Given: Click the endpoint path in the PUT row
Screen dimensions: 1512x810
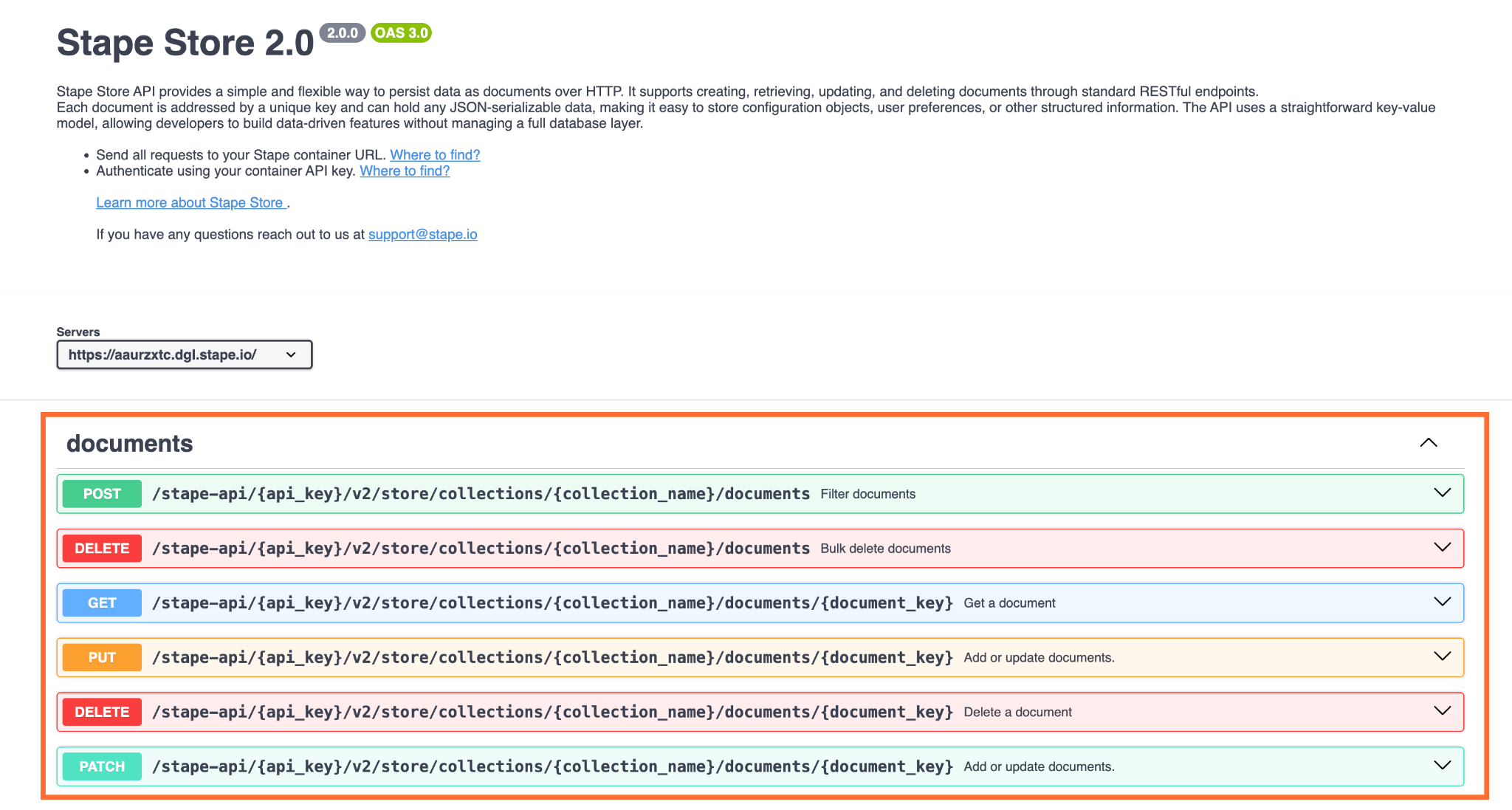Looking at the screenshot, I should (x=552, y=658).
